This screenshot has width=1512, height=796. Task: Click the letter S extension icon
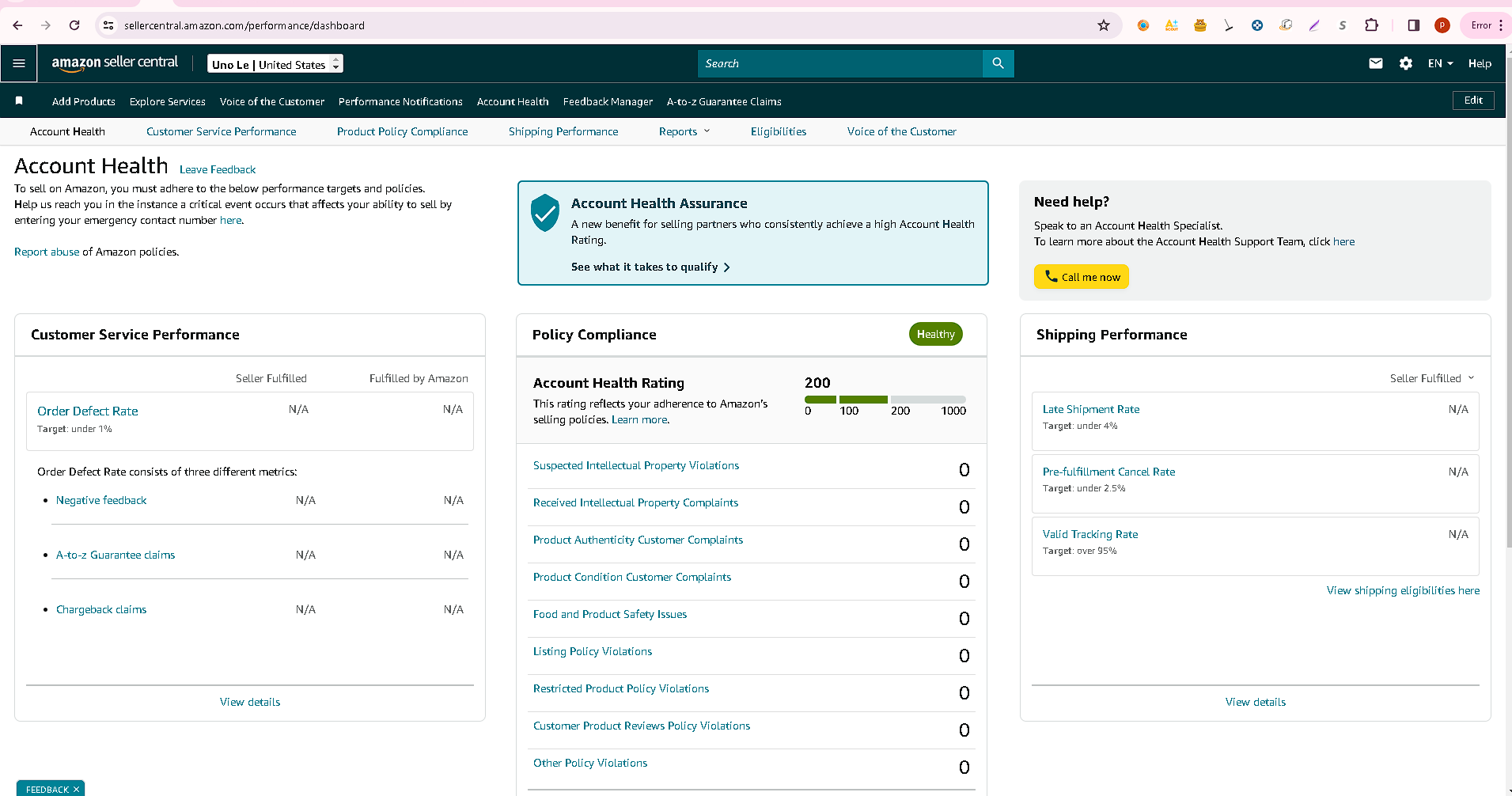[x=1343, y=25]
